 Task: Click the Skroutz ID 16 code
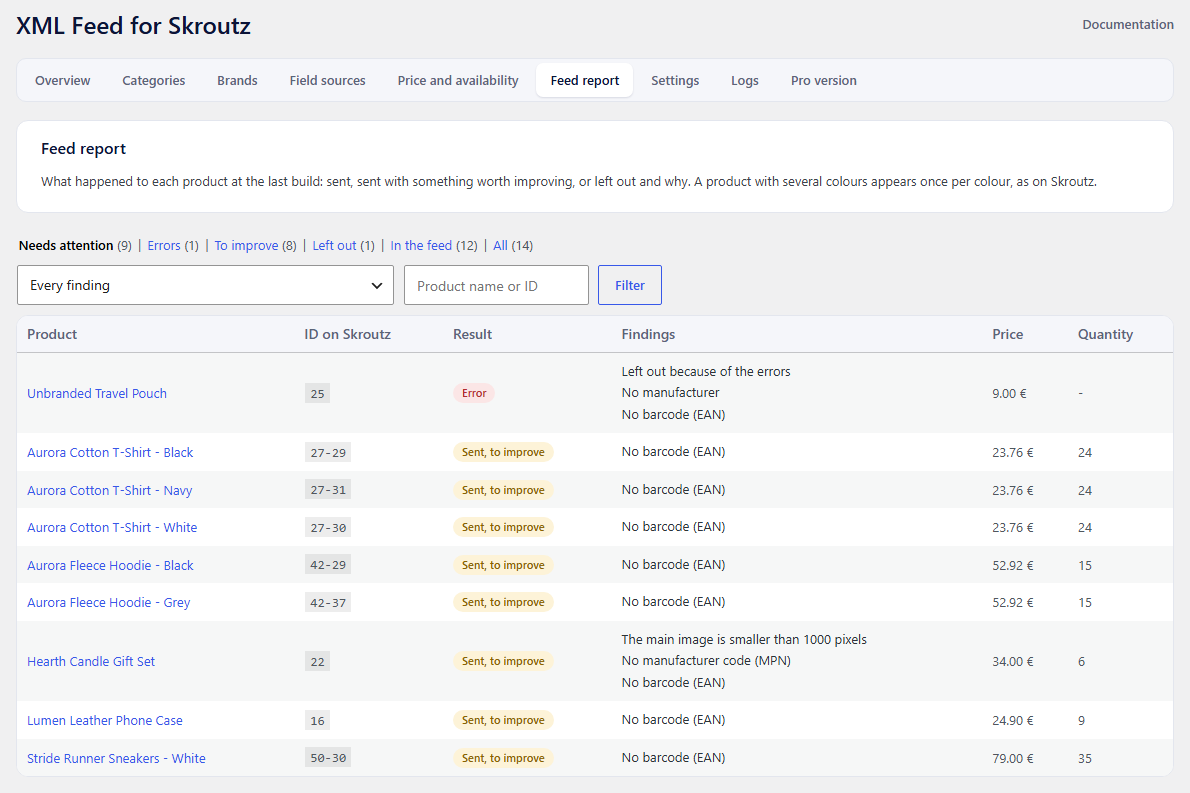tap(317, 721)
